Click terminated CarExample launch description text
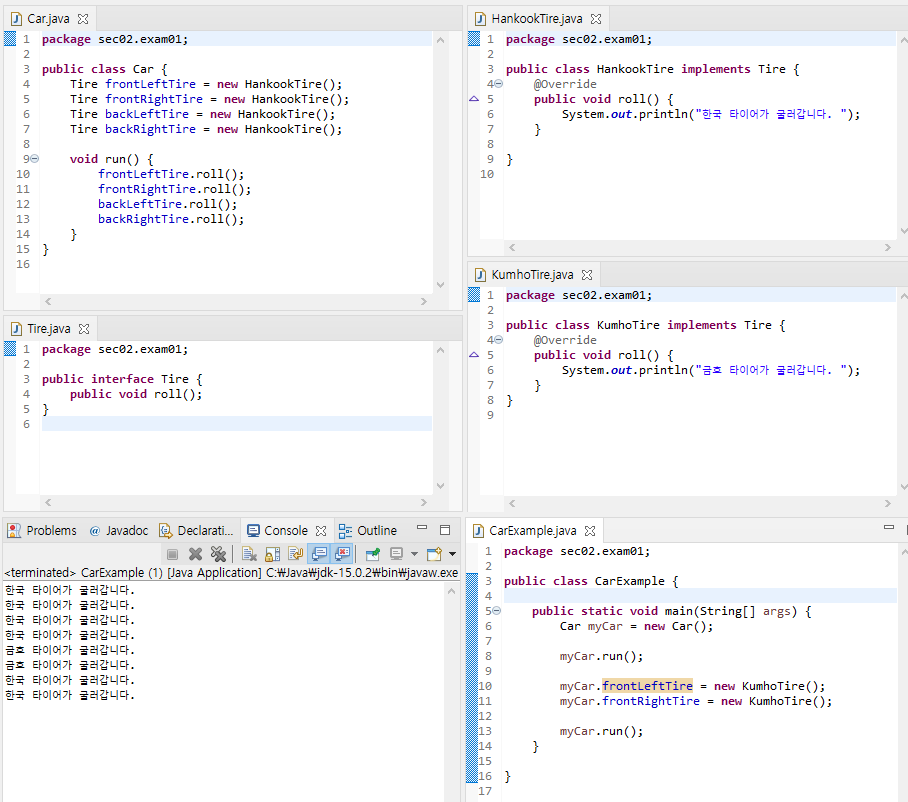This screenshot has height=802, width=908. click(231, 573)
